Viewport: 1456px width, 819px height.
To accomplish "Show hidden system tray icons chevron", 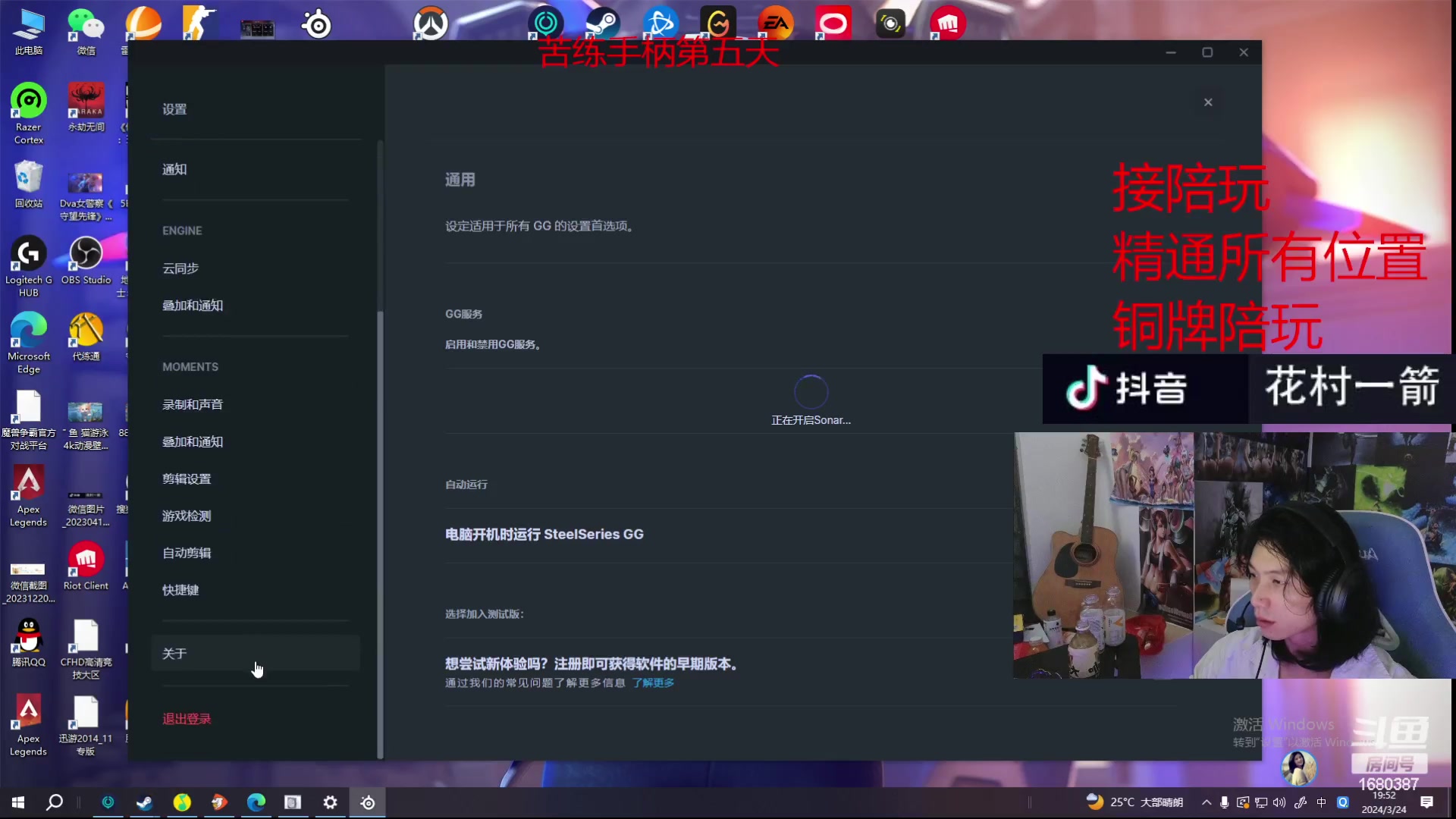I will point(1207,802).
